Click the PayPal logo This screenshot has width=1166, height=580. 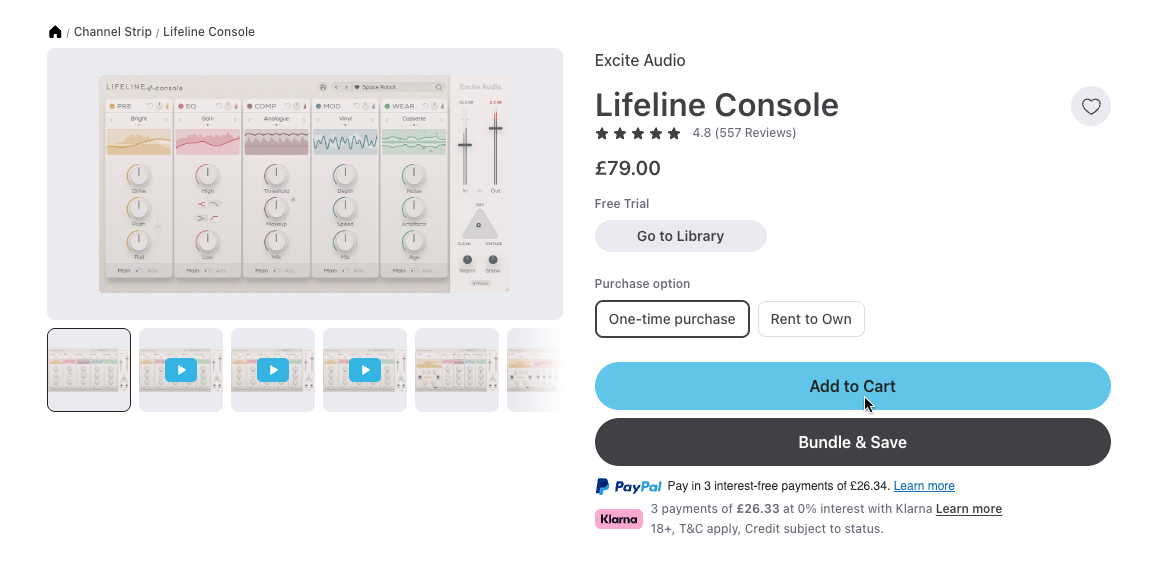tap(629, 487)
